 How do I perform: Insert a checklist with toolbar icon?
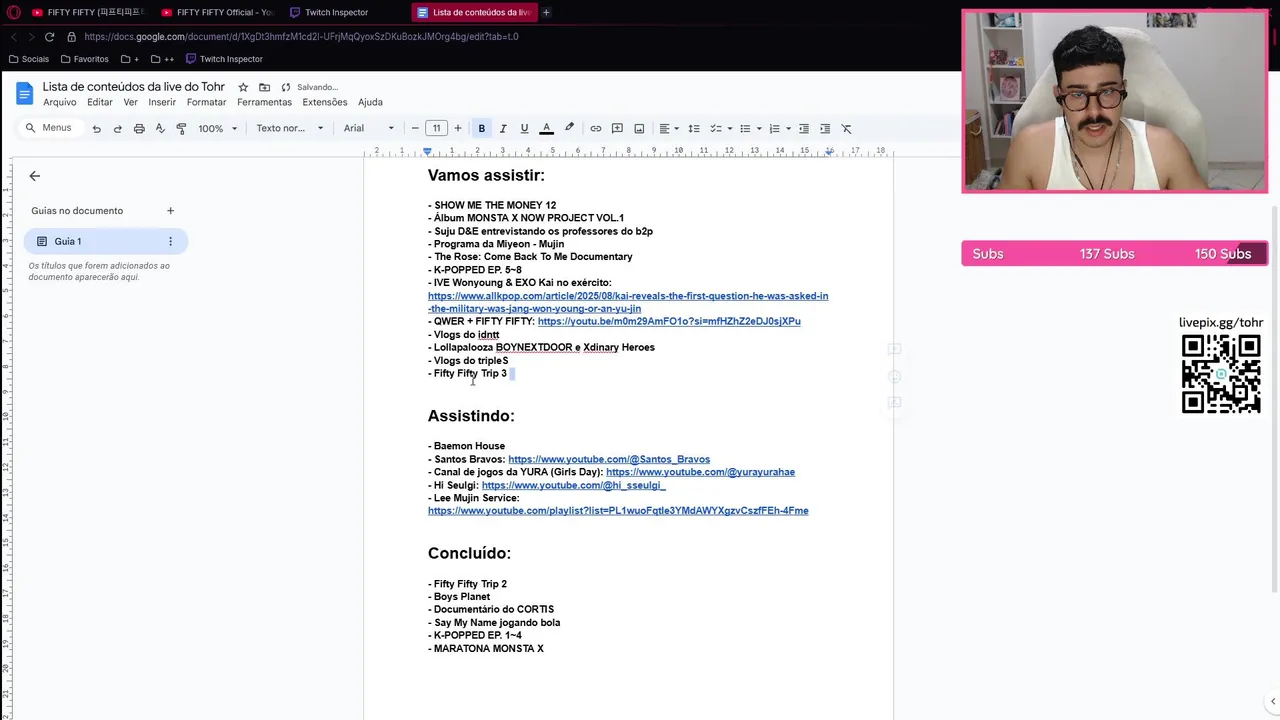pyautogui.click(x=715, y=129)
